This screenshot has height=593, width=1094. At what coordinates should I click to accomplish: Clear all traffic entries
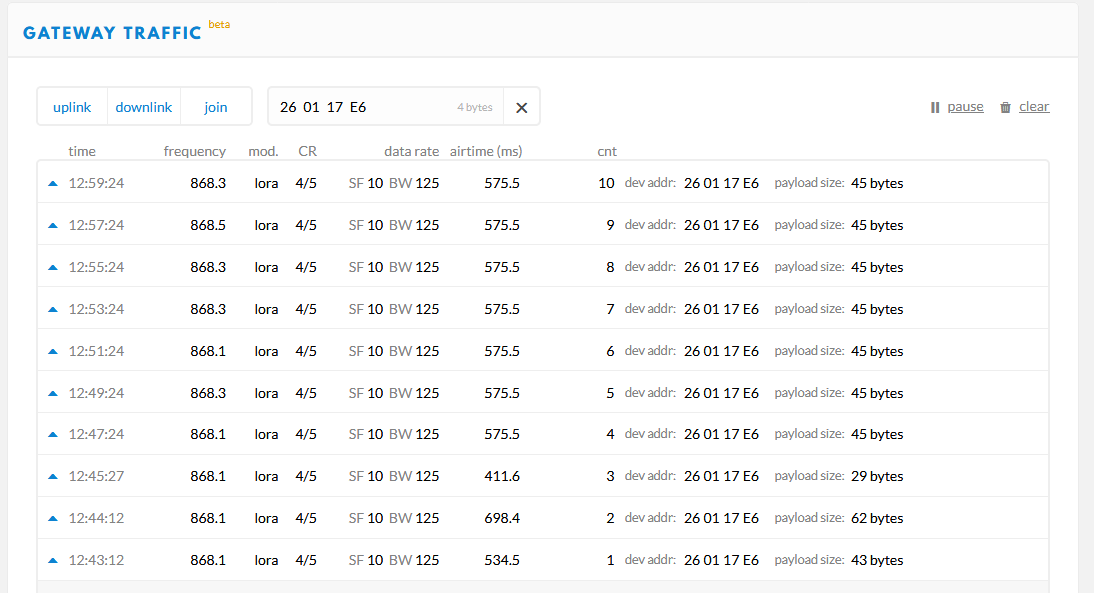click(x=1034, y=107)
